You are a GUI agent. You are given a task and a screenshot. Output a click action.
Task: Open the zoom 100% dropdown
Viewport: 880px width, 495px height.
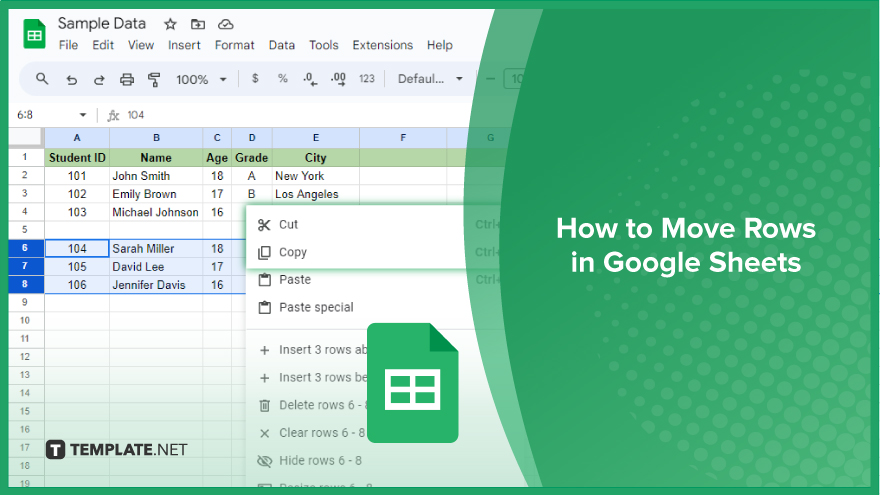pyautogui.click(x=201, y=80)
